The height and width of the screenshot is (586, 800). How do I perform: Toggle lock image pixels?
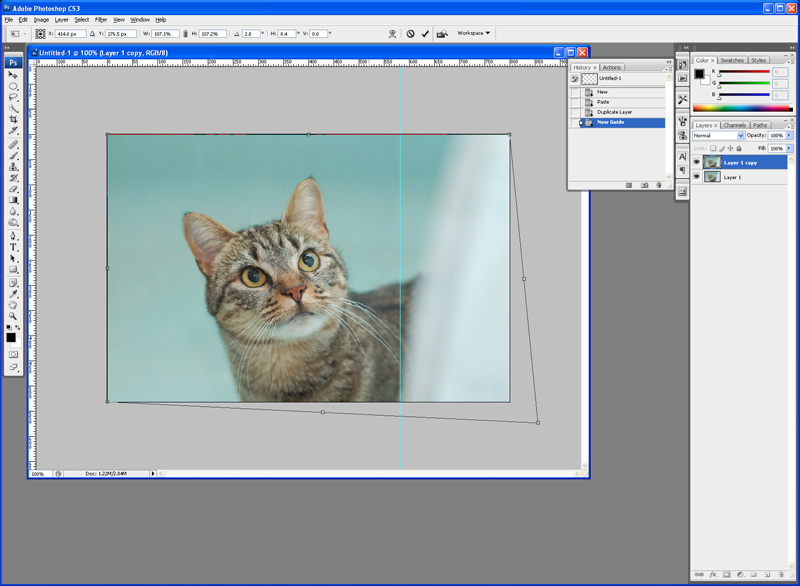(x=722, y=148)
